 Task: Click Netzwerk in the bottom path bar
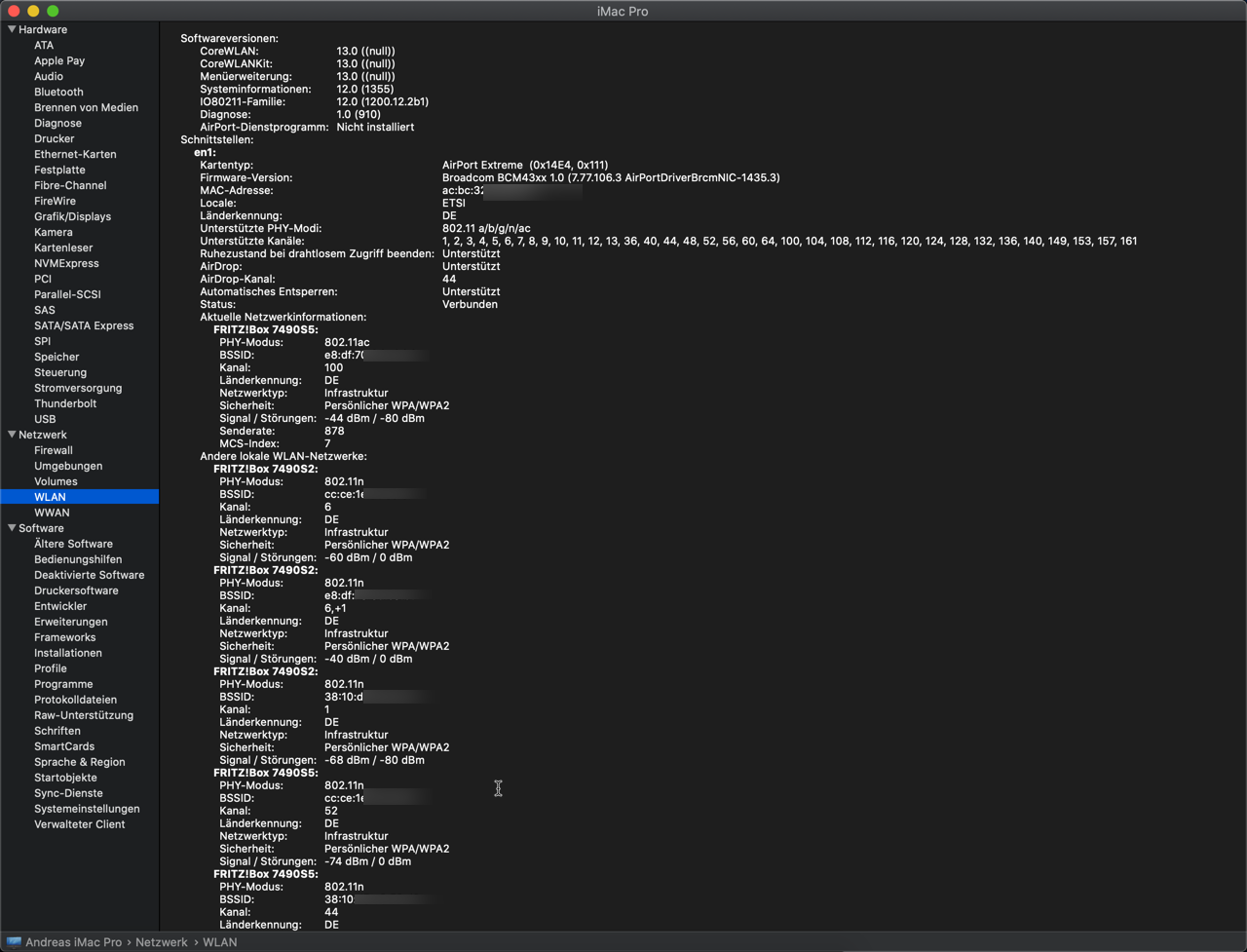tap(161, 942)
